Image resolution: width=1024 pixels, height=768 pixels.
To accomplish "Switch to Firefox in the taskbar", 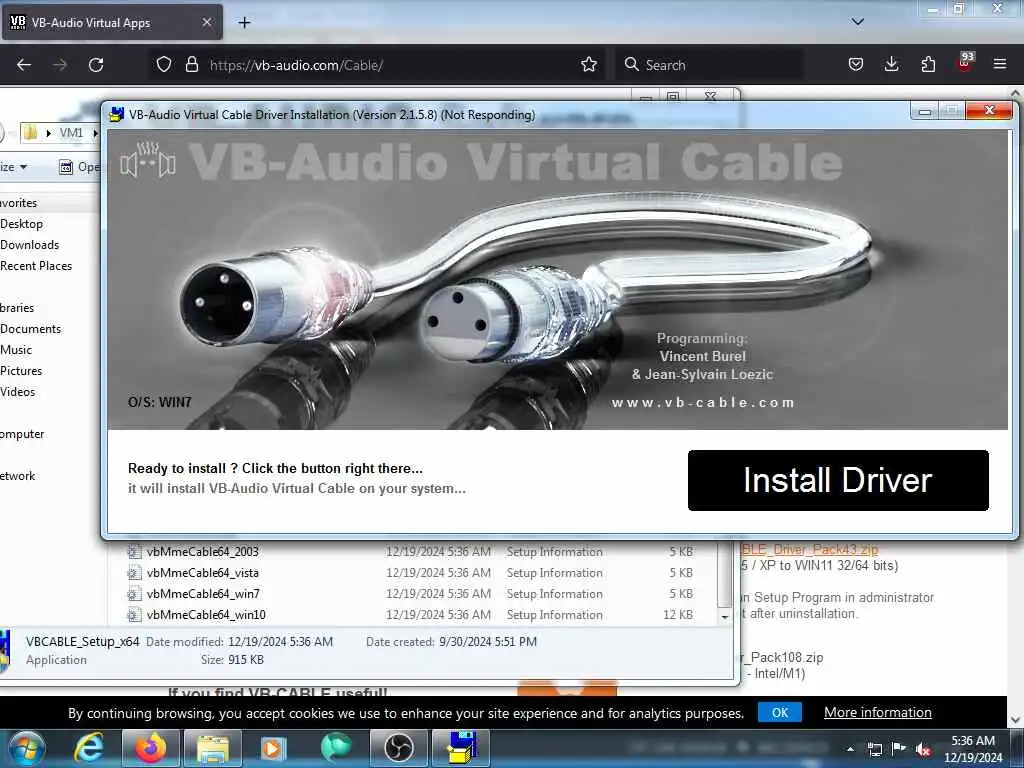I will click(151, 748).
